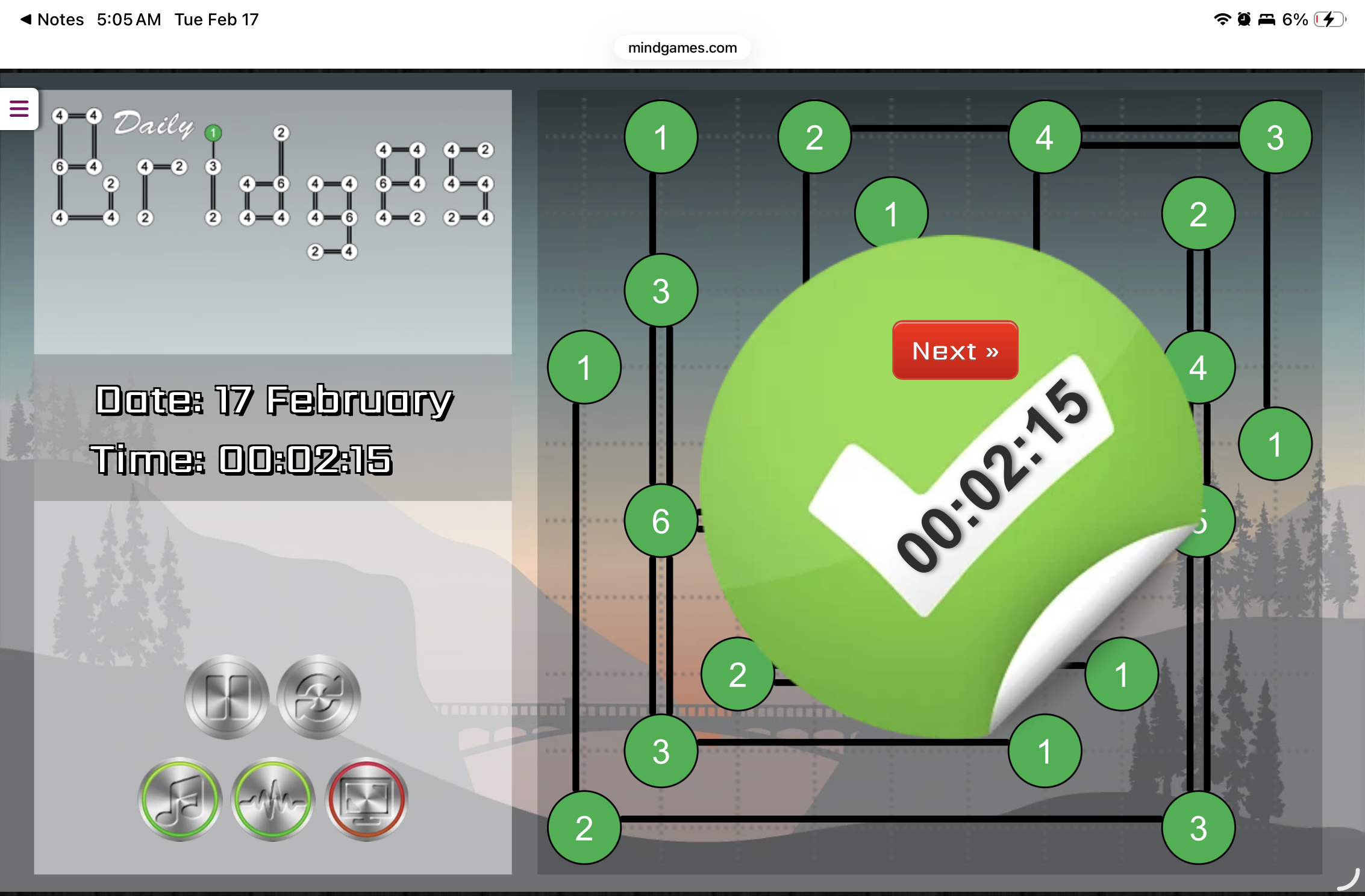Click the island node numbered 6
The width and height of the screenshot is (1365, 896).
[x=661, y=521]
